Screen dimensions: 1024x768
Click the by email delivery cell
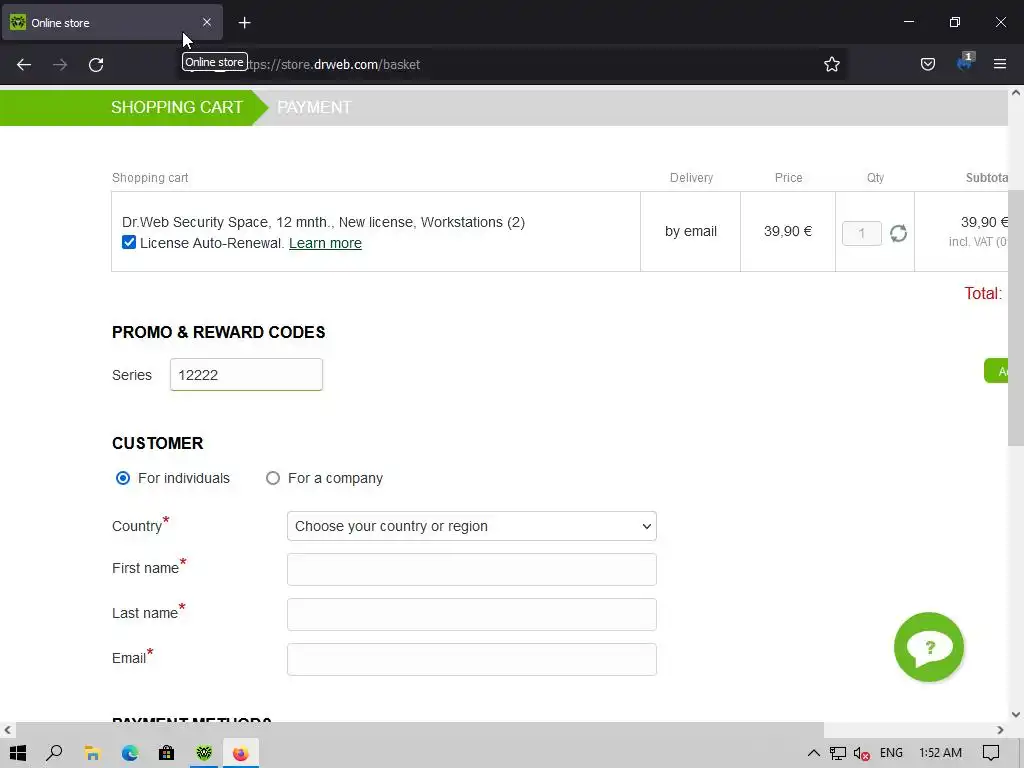691,231
